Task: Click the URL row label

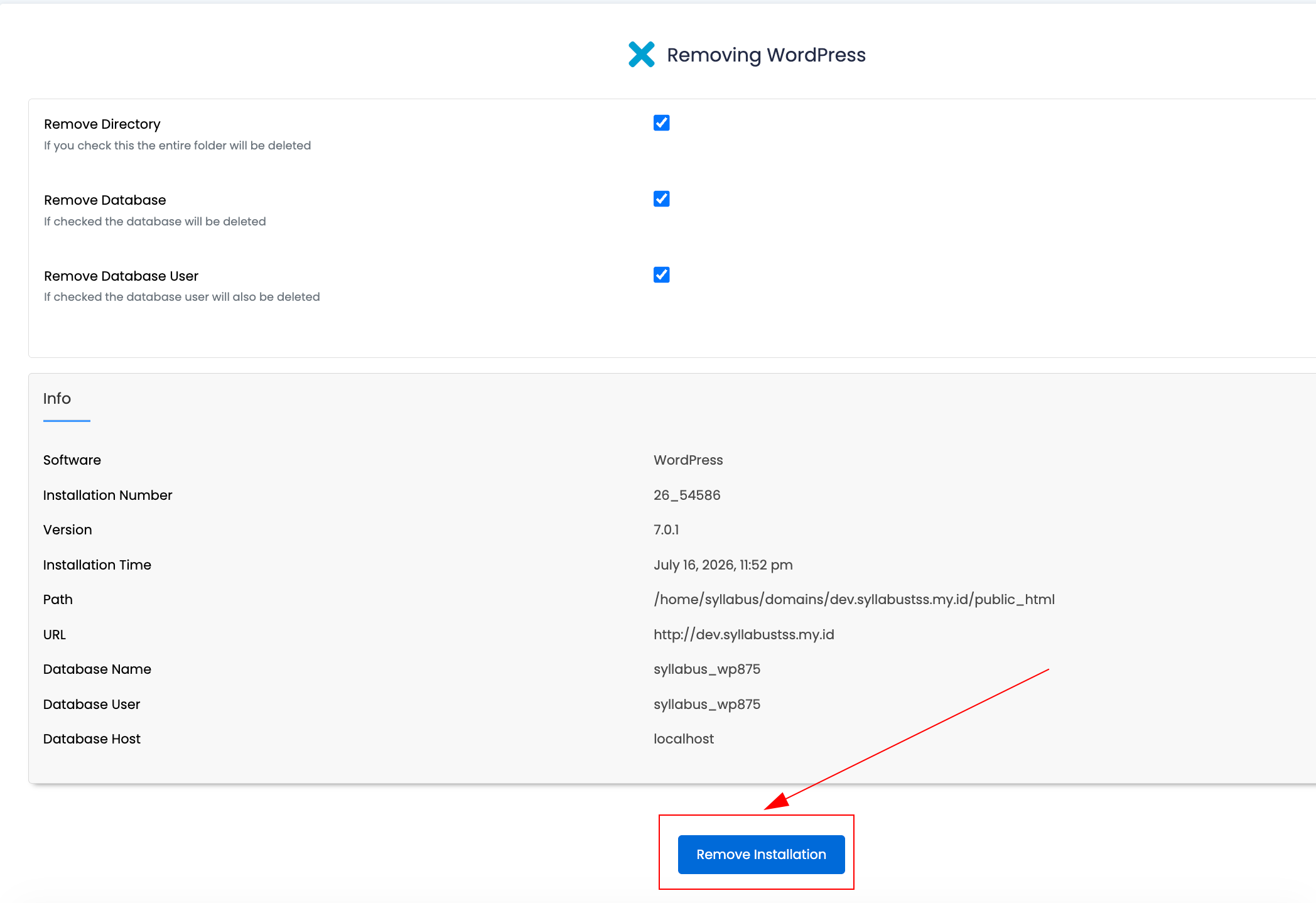Action: coord(55,635)
